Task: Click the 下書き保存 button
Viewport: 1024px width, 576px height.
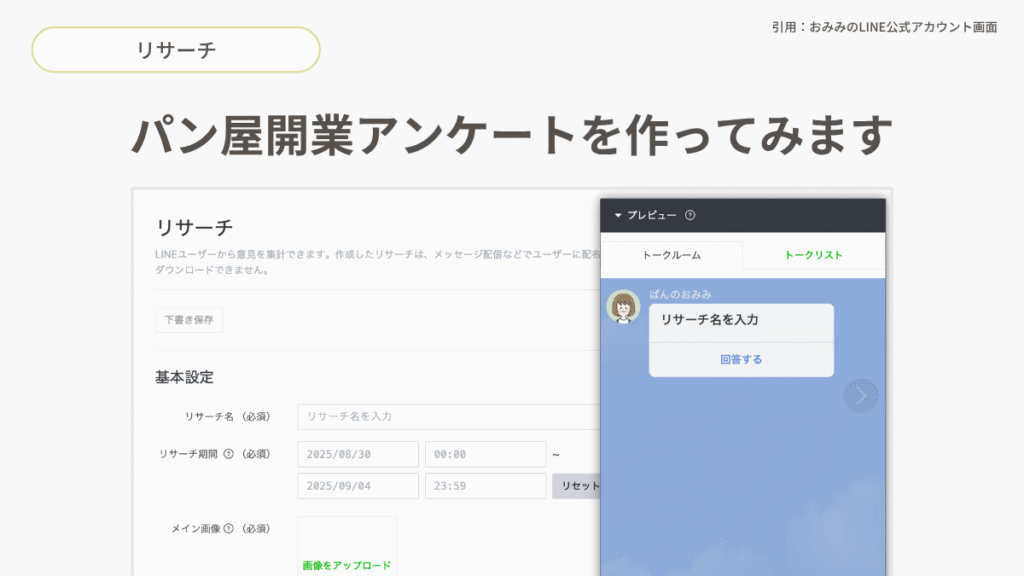Action: [189, 320]
